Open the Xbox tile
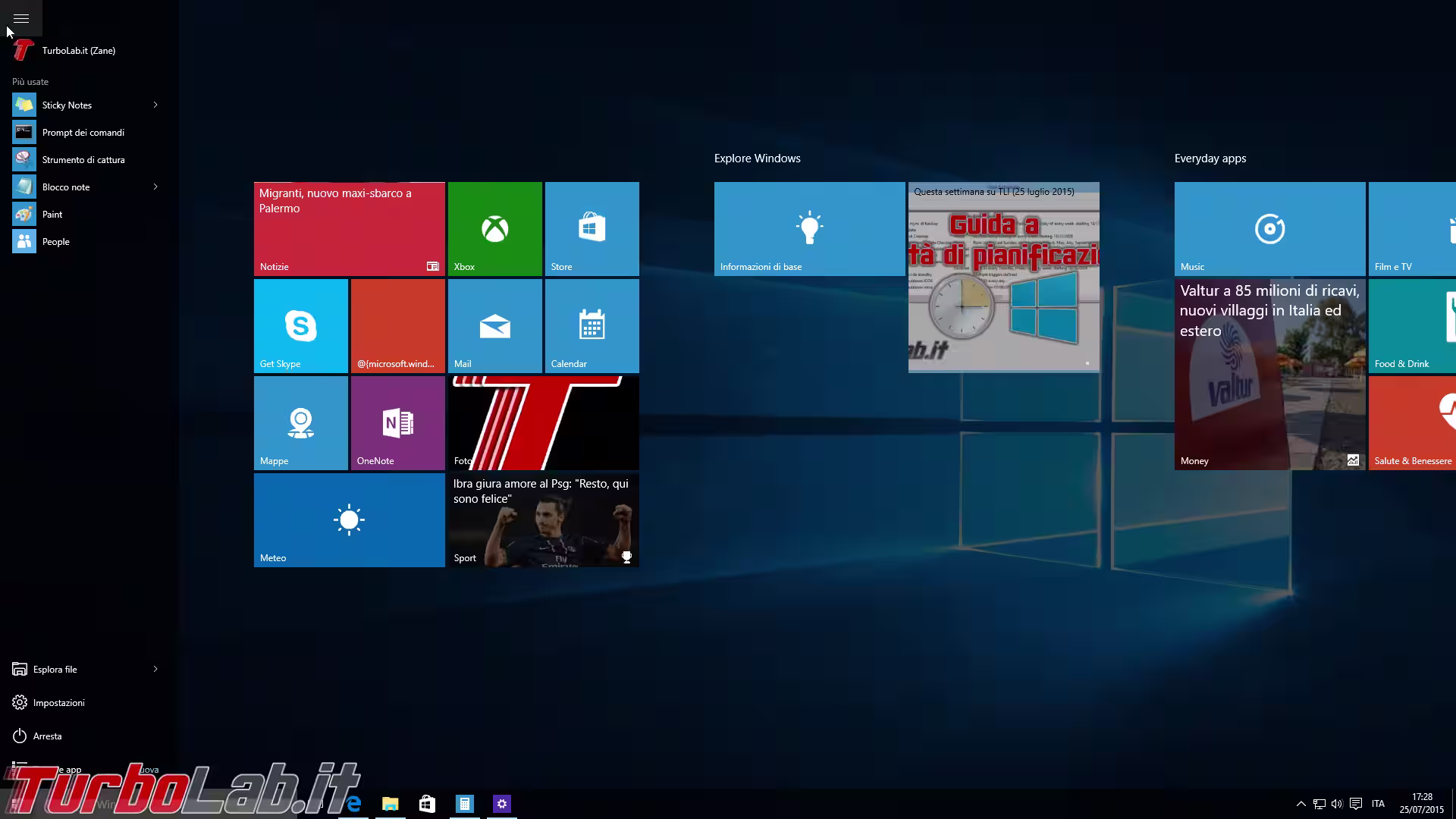This screenshot has height=819, width=1456. tap(494, 229)
